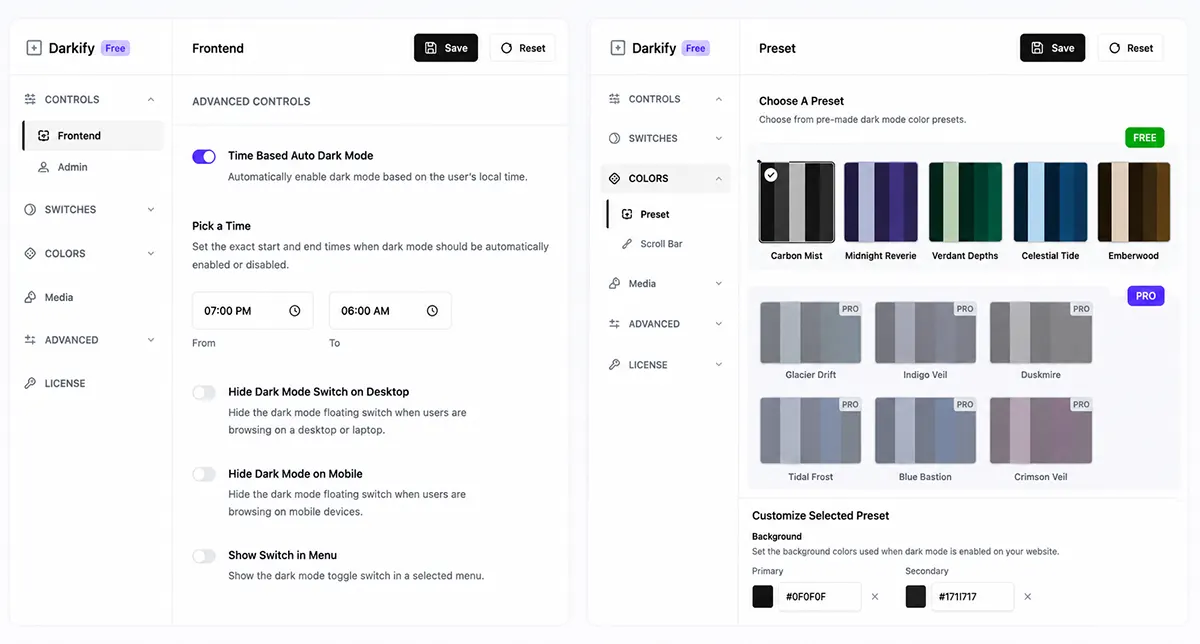Clear the Secondary background color with X
This screenshot has height=644, width=1200.
[x=1027, y=597]
